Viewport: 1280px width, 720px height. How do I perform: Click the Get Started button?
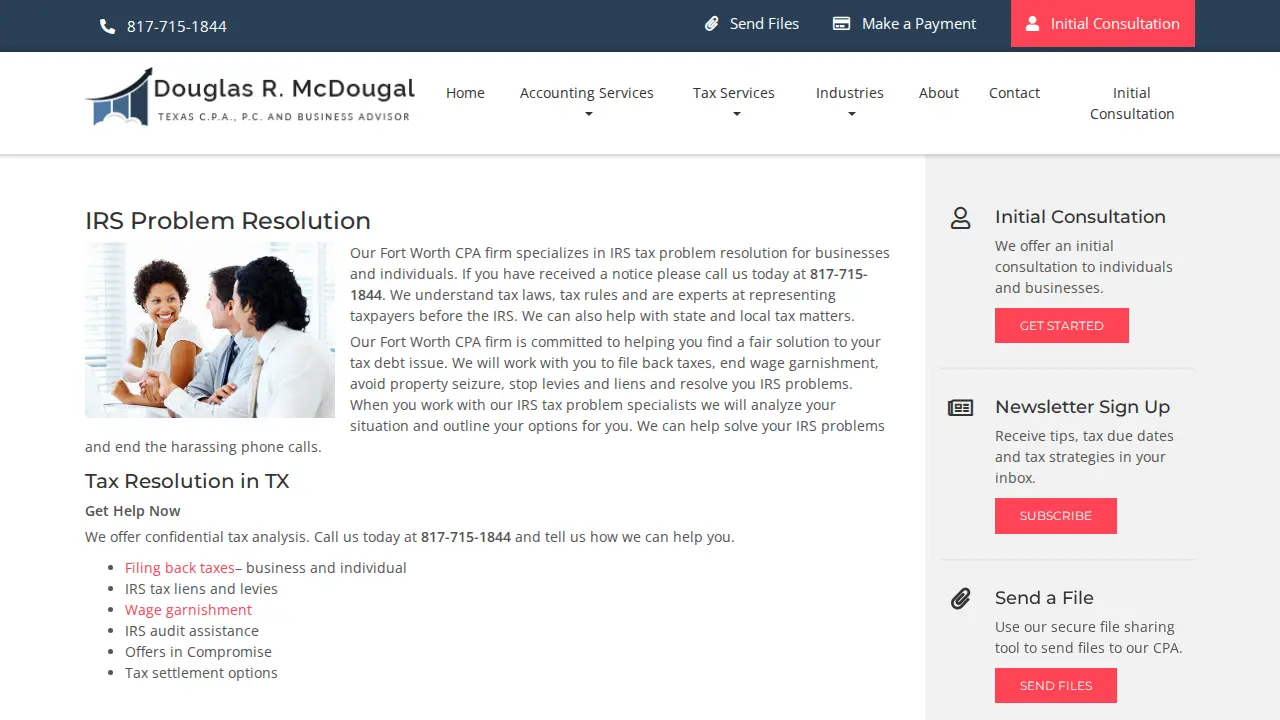pyautogui.click(x=1062, y=326)
